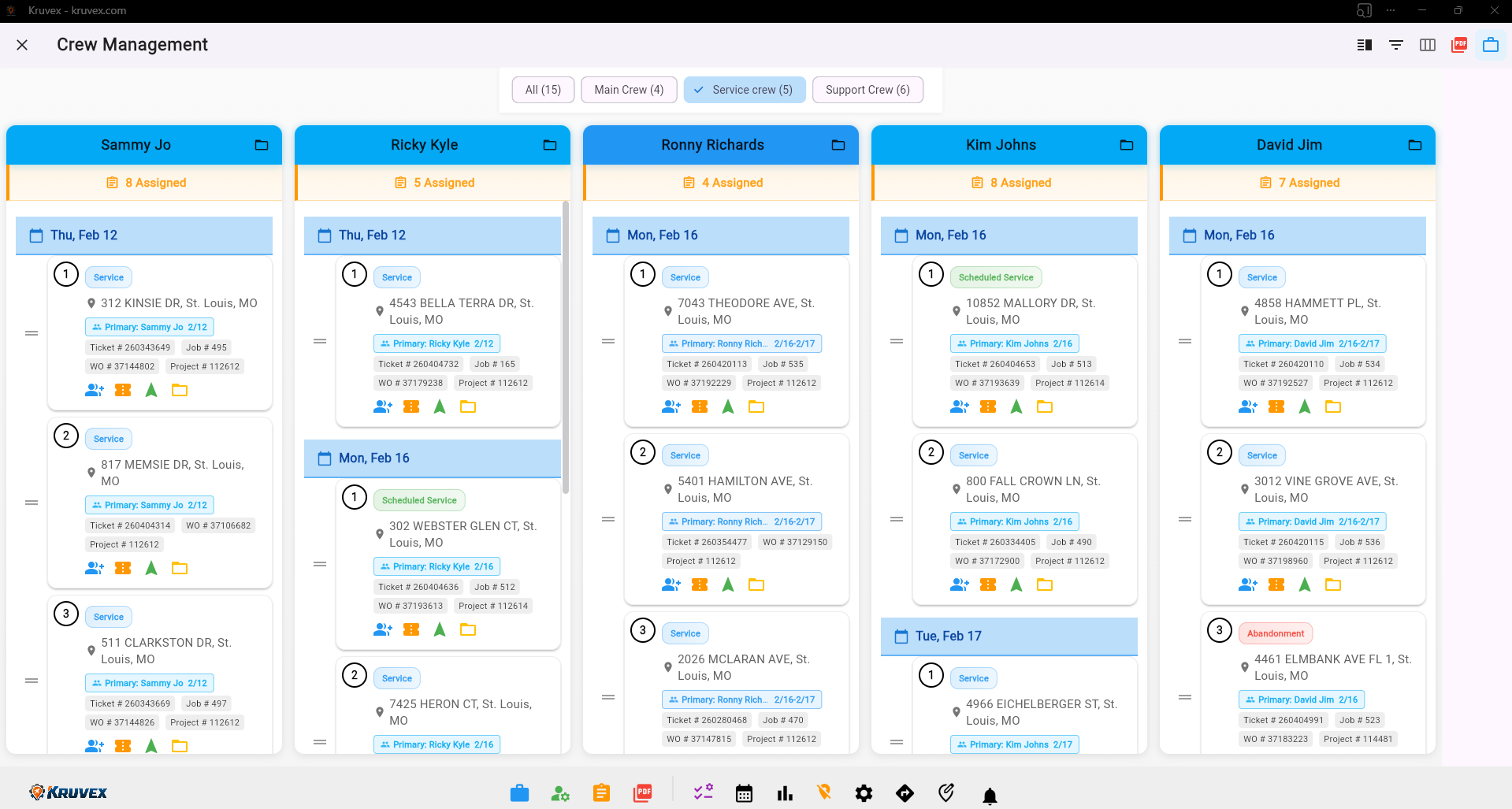Open the ellipsis menu in the title bar

point(1390,10)
